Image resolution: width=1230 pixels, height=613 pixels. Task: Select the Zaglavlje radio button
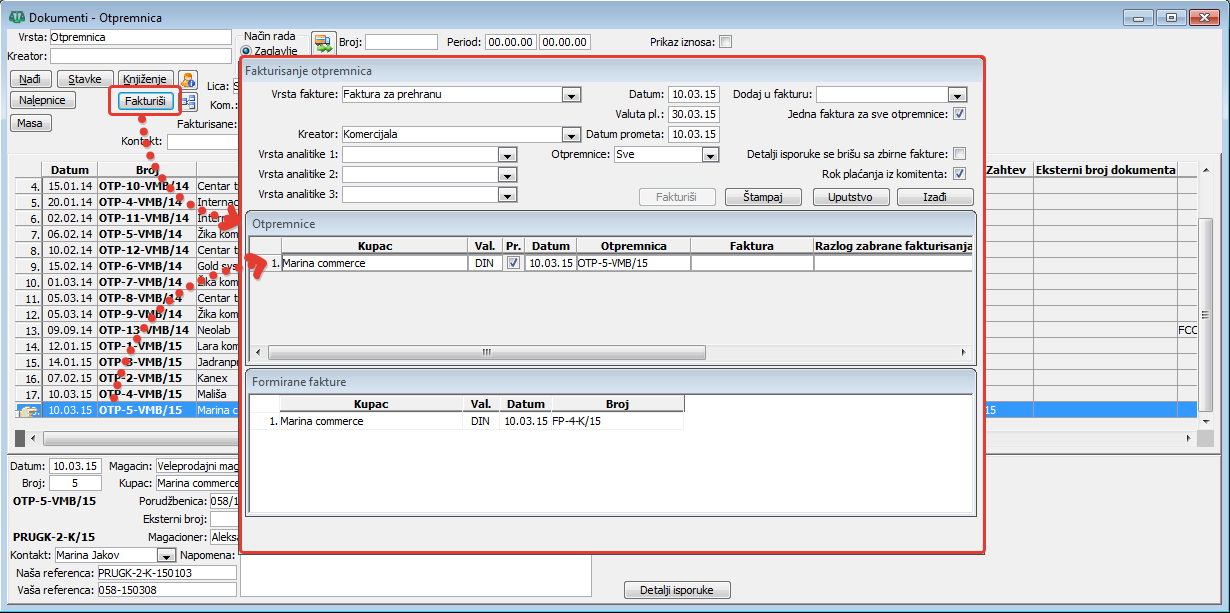pos(248,51)
